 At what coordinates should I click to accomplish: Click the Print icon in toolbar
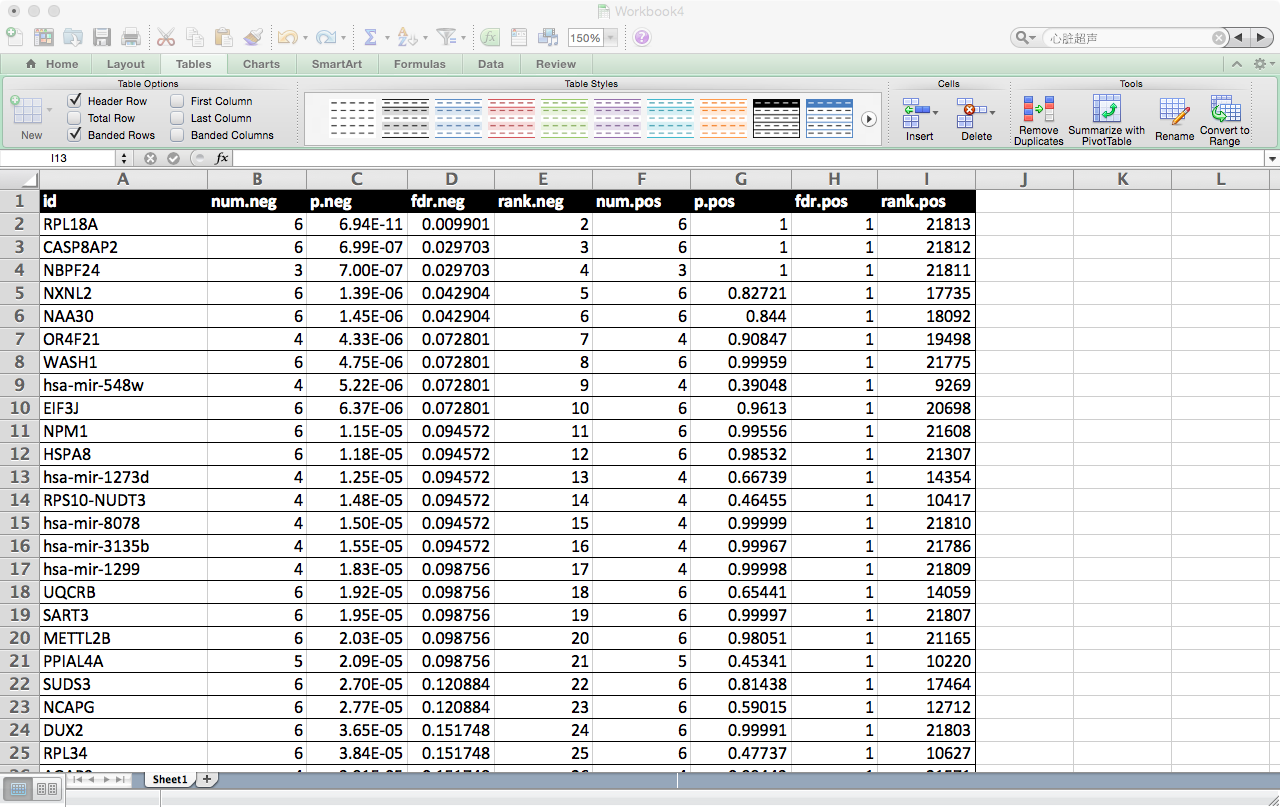(x=131, y=38)
